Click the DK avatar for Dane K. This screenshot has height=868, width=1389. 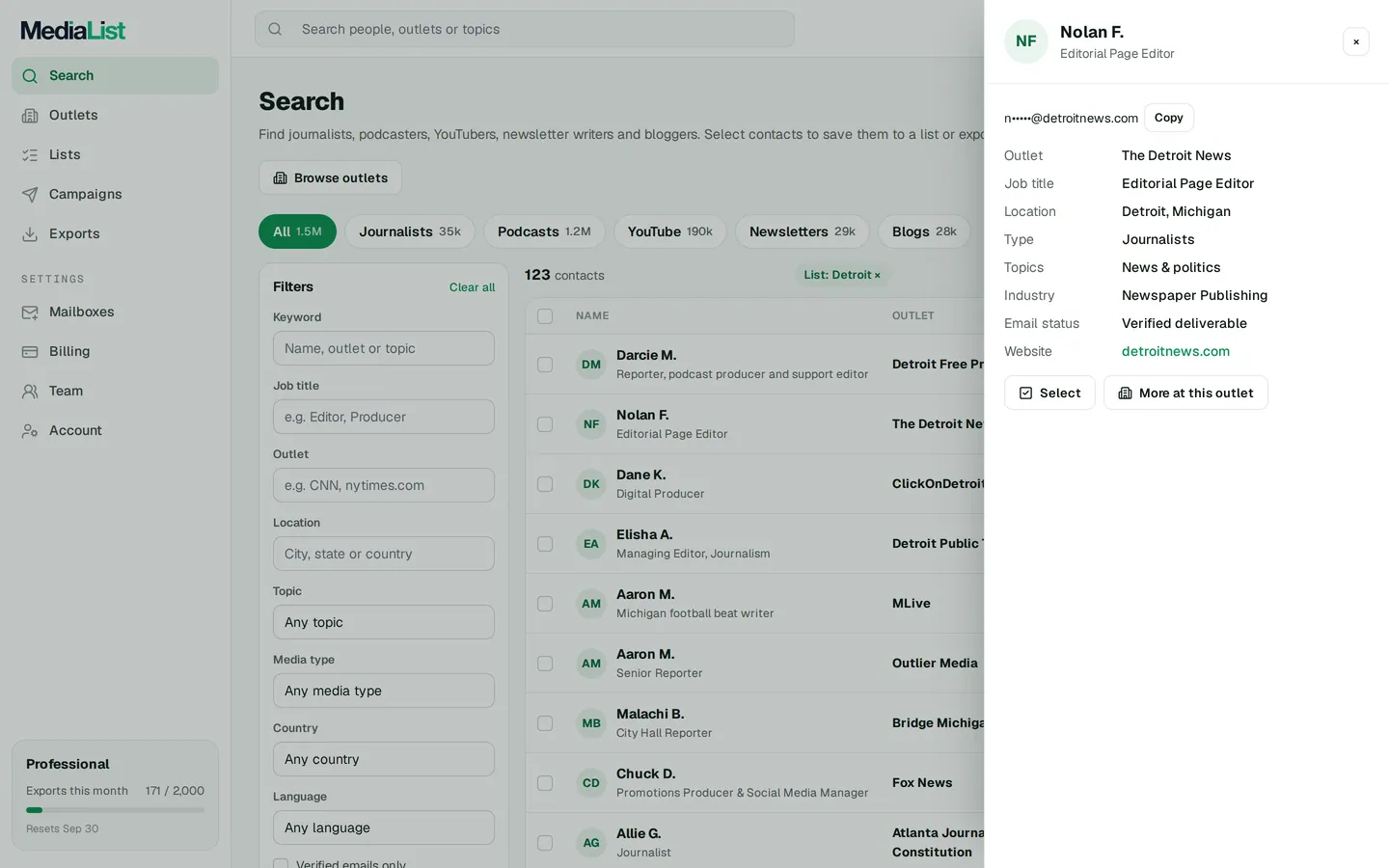(x=591, y=484)
